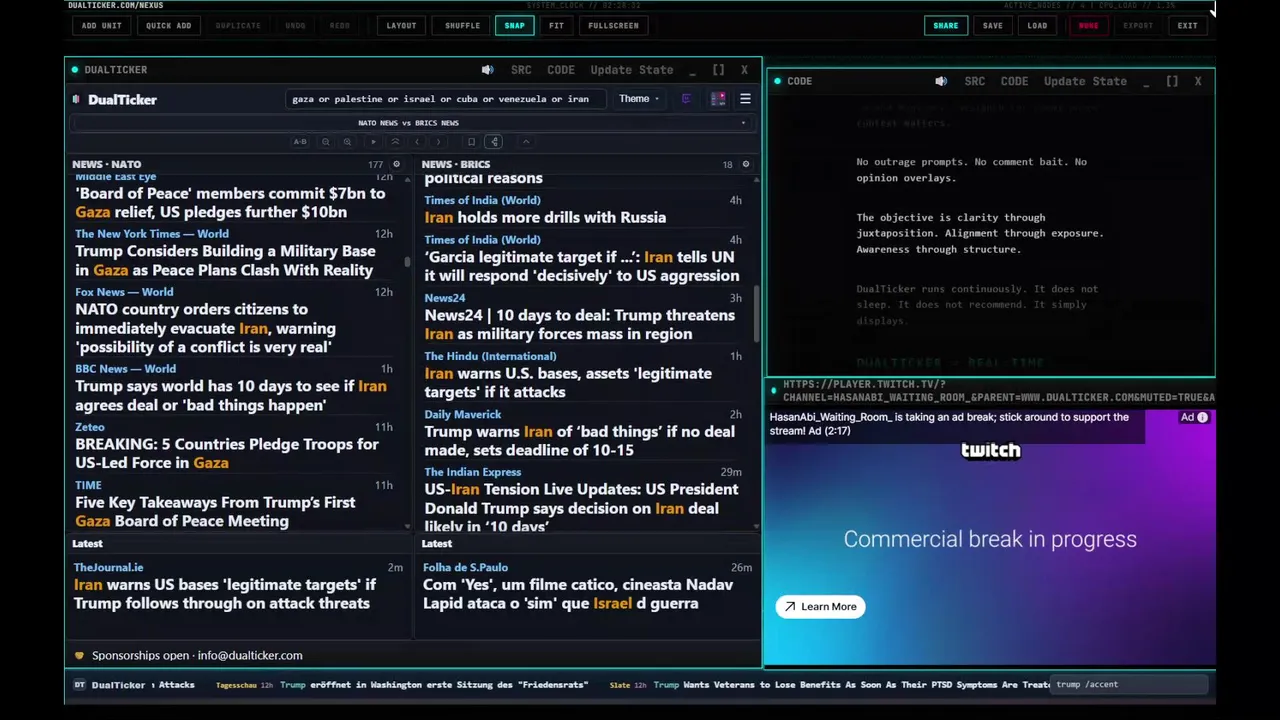Toggle FIT mode in top toolbar
The width and height of the screenshot is (1280, 720).
pos(556,25)
